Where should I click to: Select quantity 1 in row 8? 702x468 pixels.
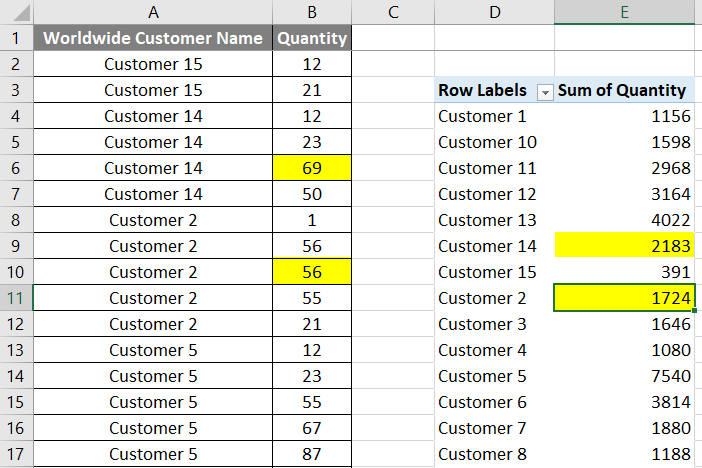(x=312, y=220)
